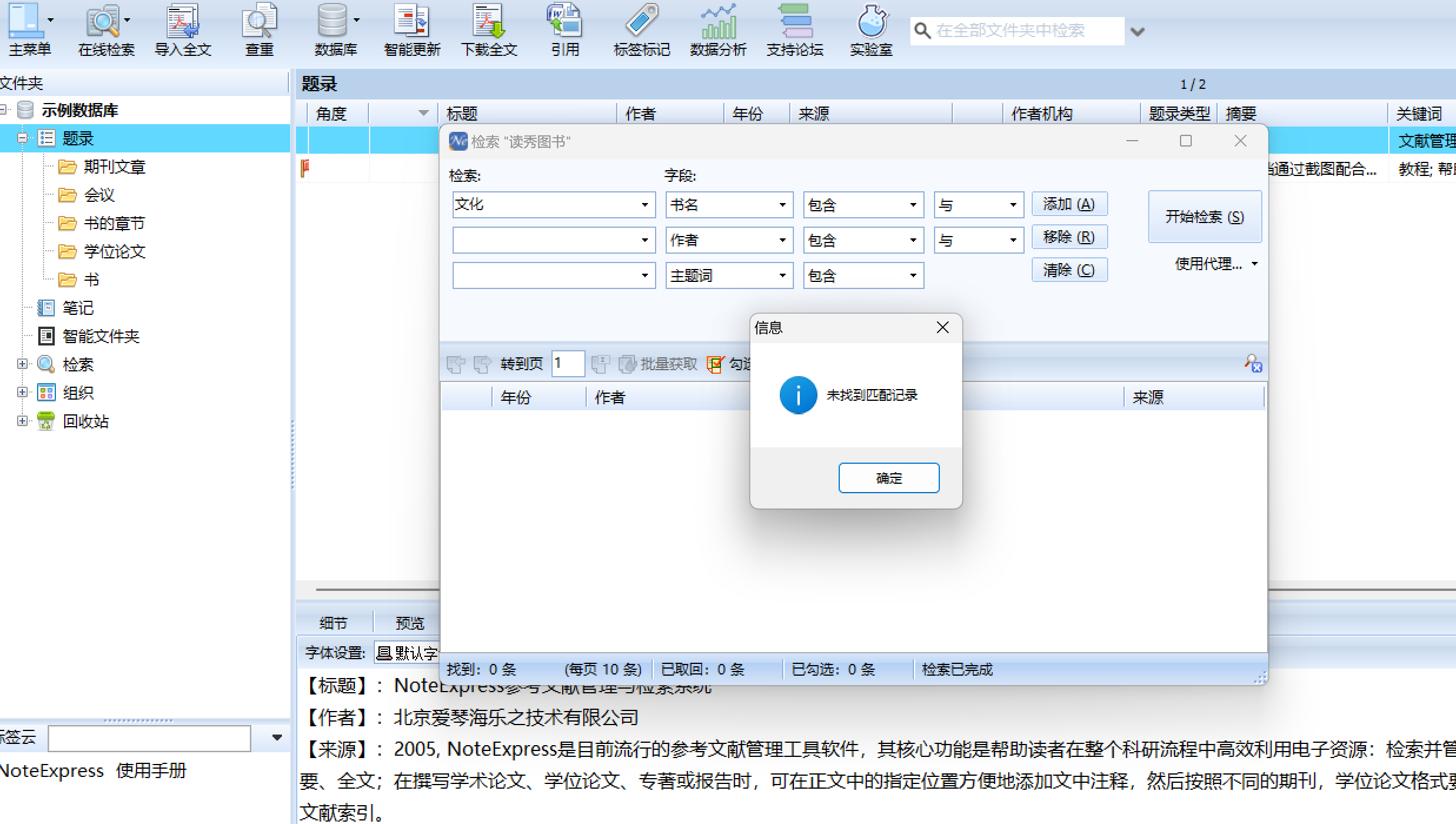
Task: Click the 查重 duplicate check icon
Action: click(x=259, y=20)
